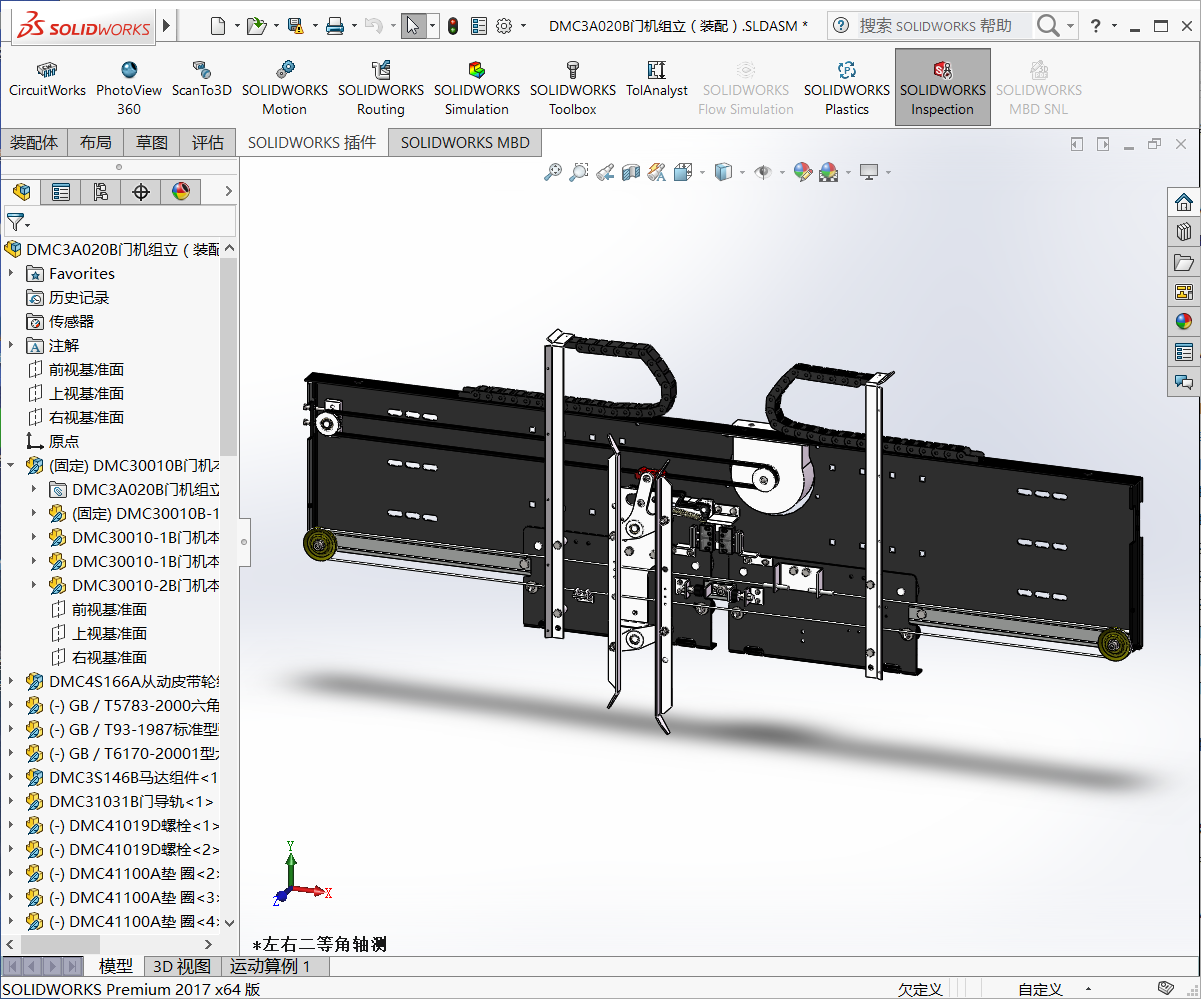Open Dynamic Annotation Views icon
The width and height of the screenshot is (1201, 999).
tap(657, 172)
